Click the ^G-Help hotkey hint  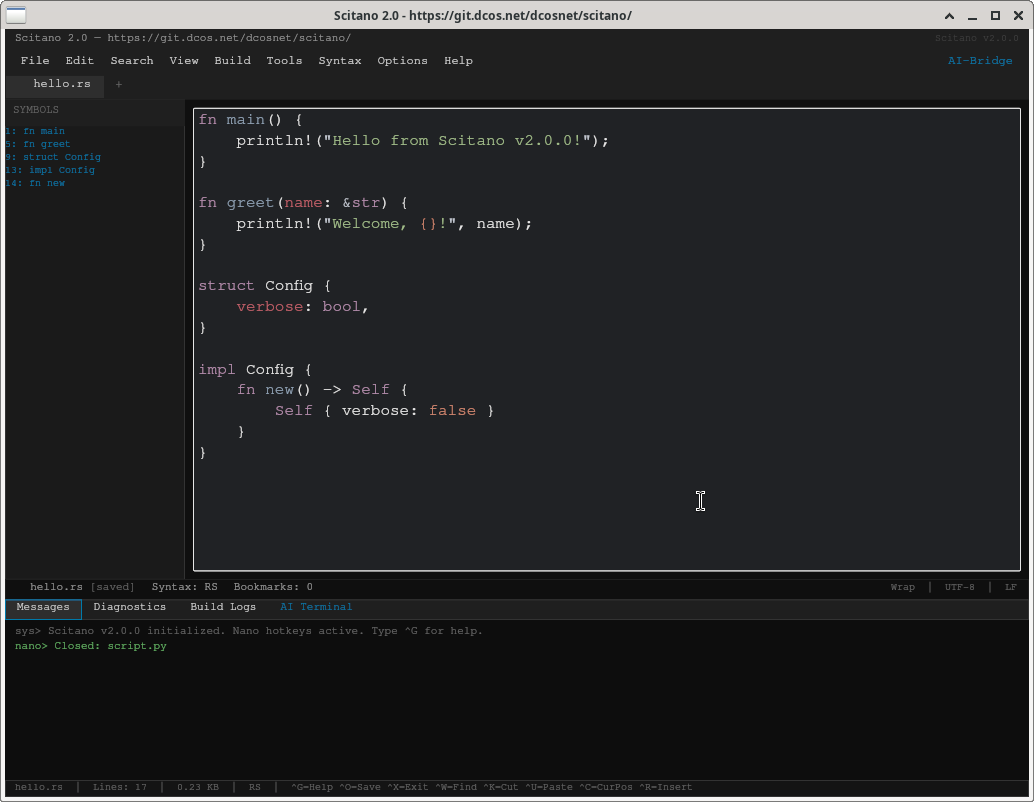(x=312, y=787)
